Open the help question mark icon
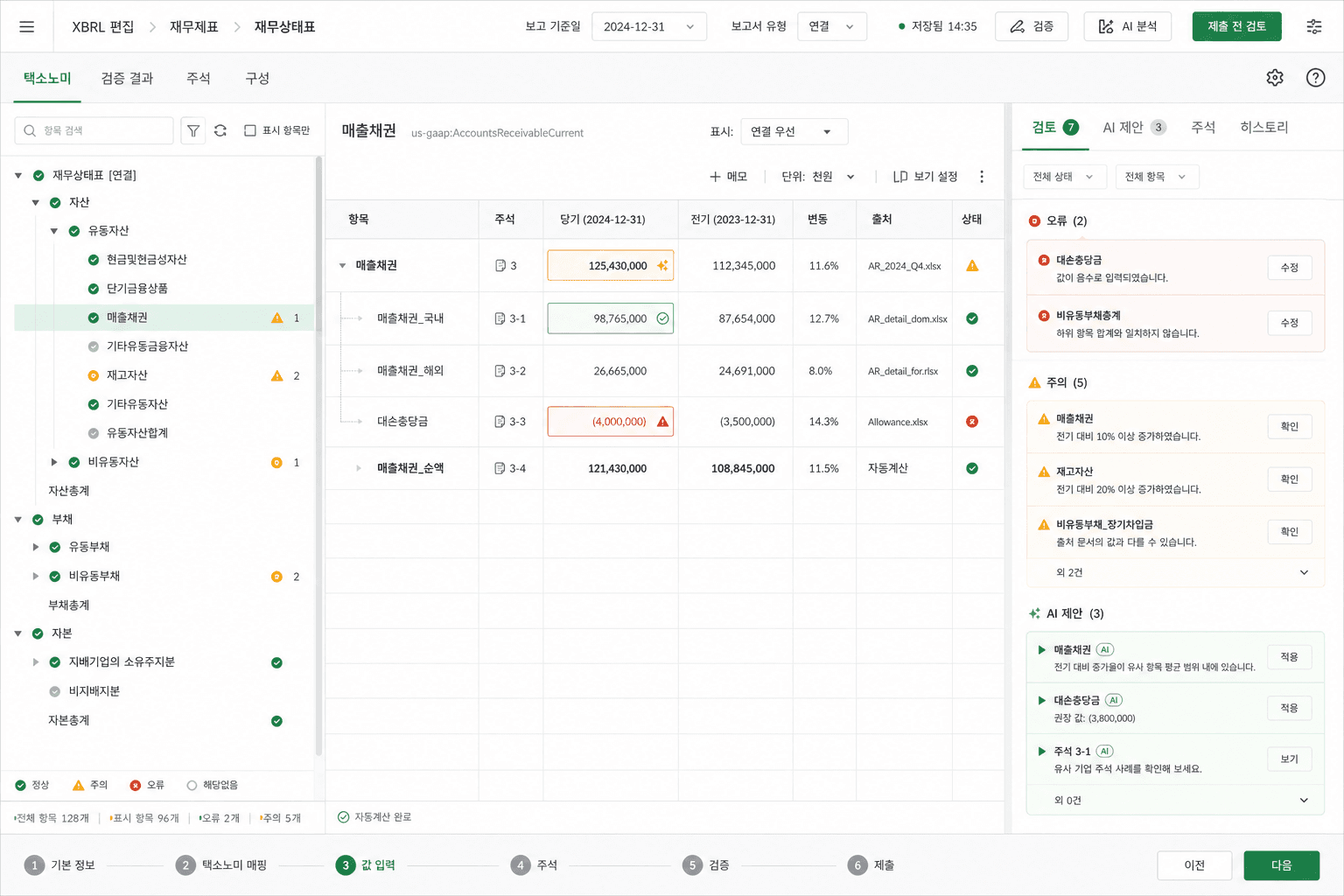This screenshot has width=1344, height=896. point(1315,78)
